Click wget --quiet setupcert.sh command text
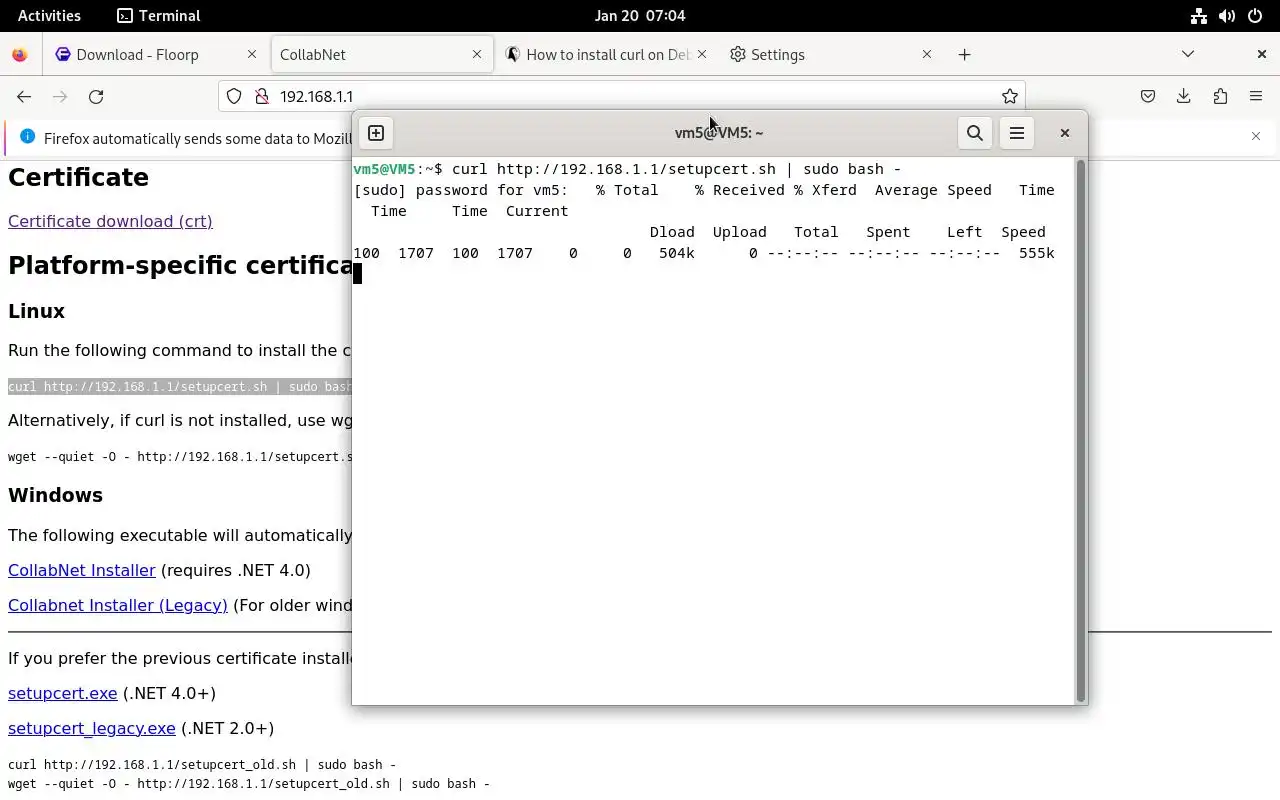The height and width of the screenshot is (800, 1280). (180, 457)
